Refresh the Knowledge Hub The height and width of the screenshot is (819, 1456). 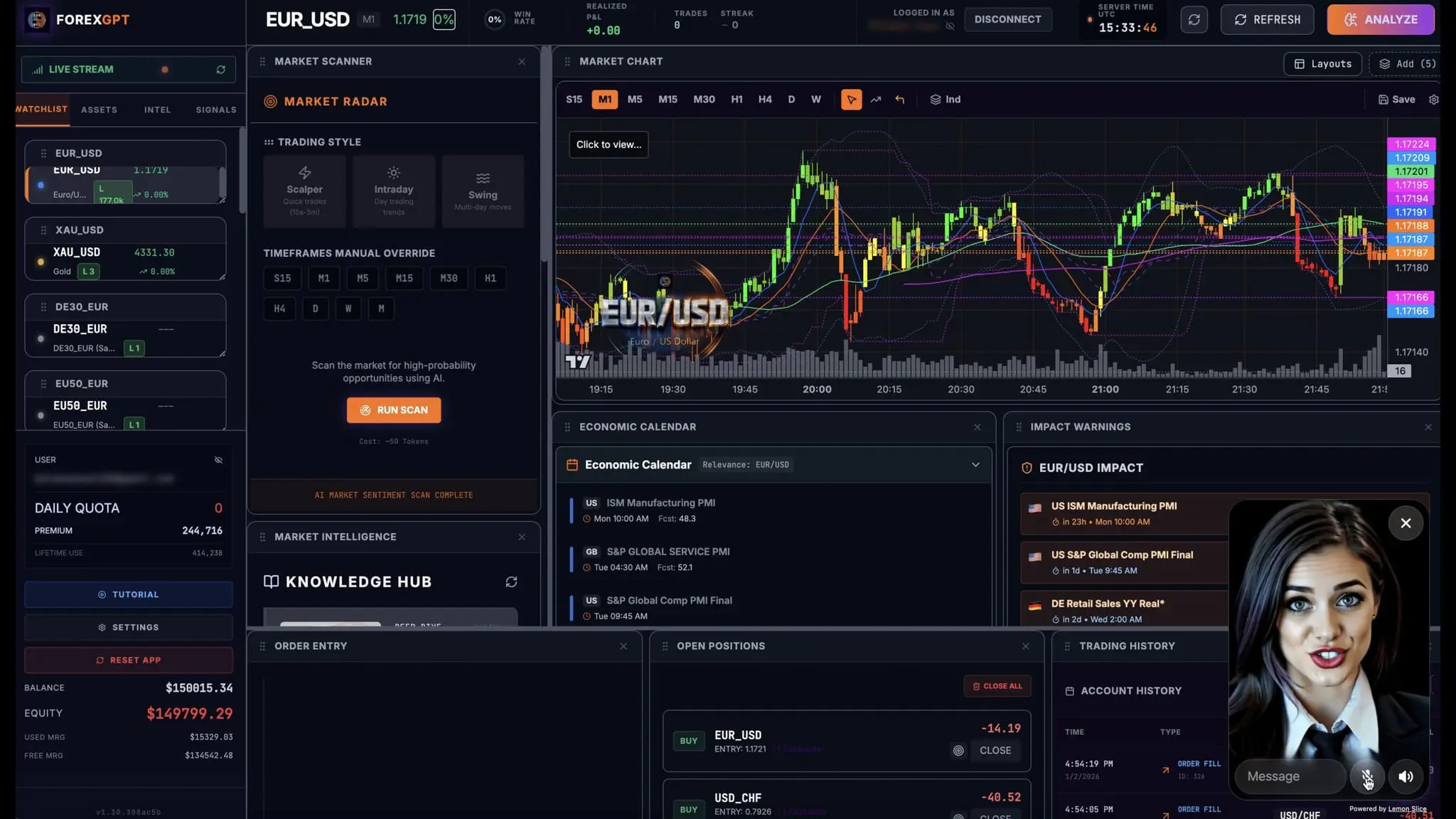511,582
